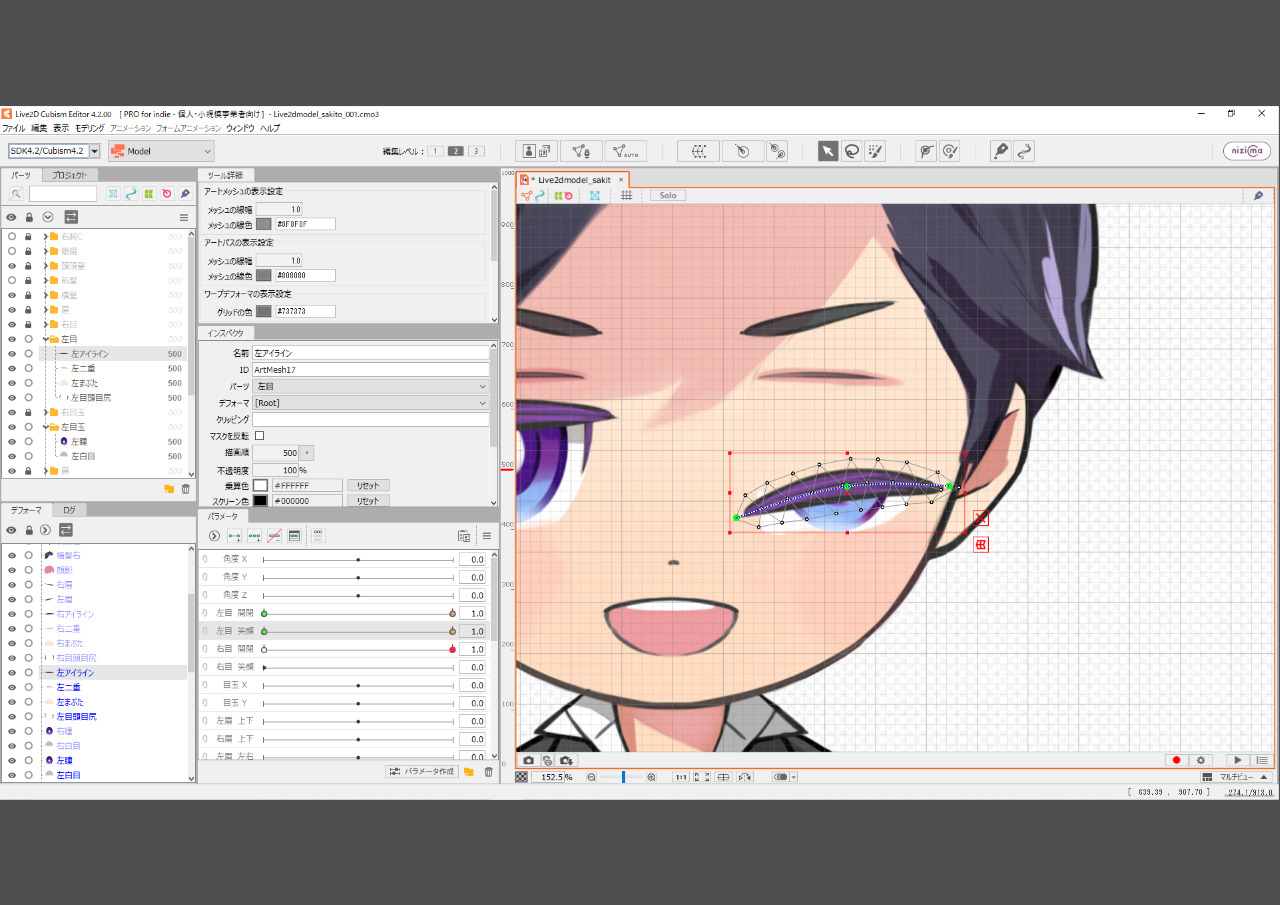The image size is (1280, 905).
Task: Click the pin icon at canvas toolbar right
Action: click(1258, 195)
